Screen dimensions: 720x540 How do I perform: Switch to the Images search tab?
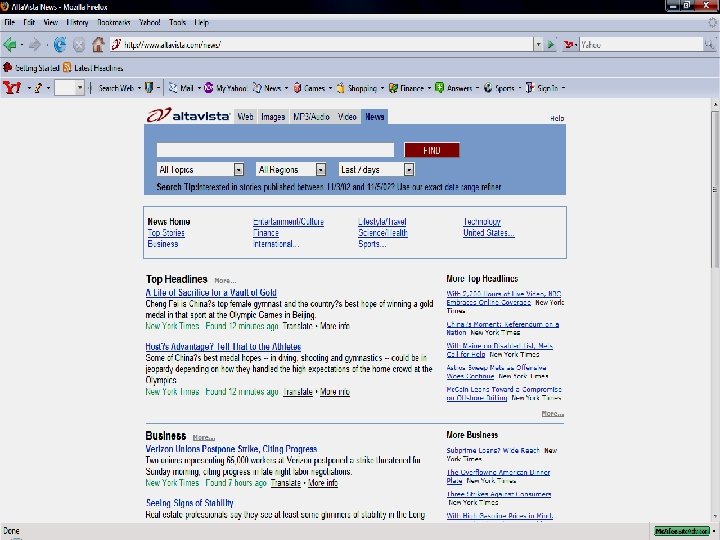click(273, 117)
